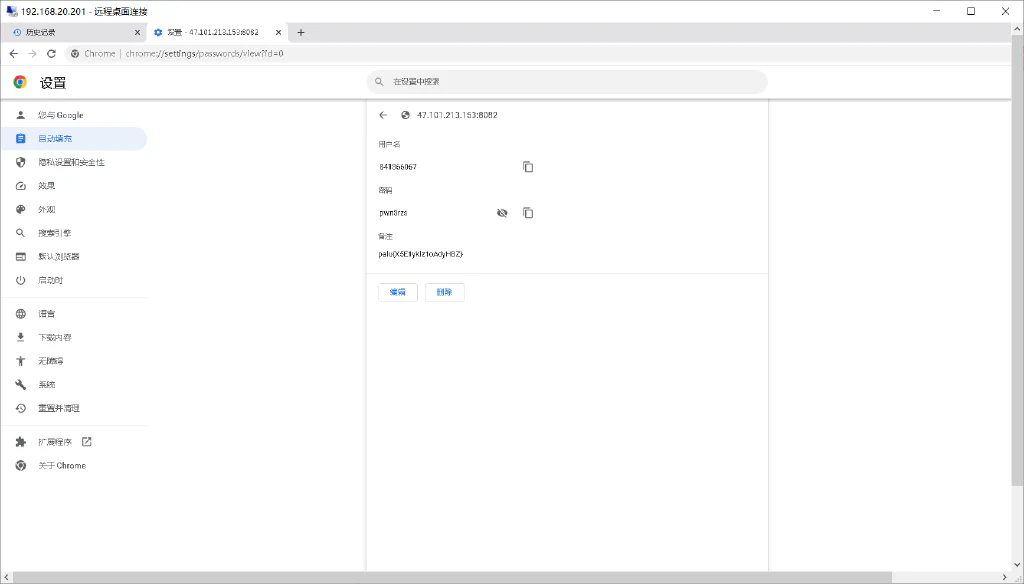
Task: Click the Chrome logo beside 设置
Action: click(x=20, y=82)
